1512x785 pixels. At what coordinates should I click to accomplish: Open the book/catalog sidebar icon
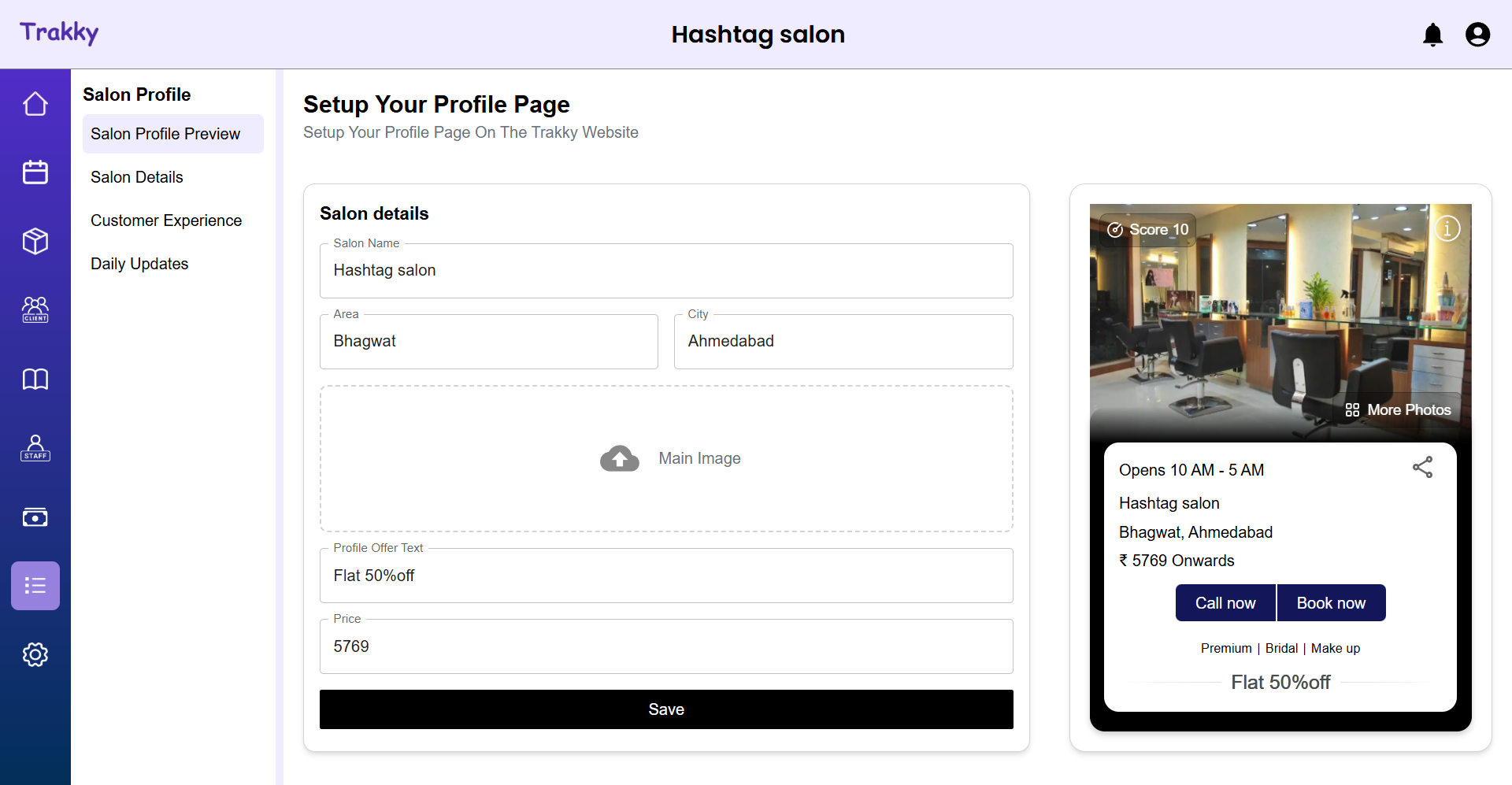pyautogui.click(x=35, y=379)
